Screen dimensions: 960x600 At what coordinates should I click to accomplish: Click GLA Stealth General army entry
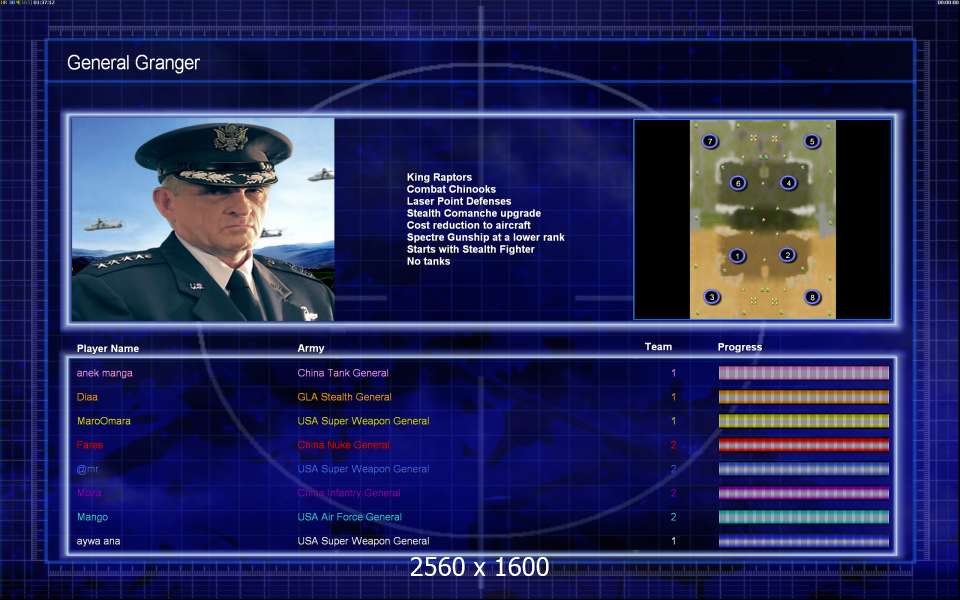[344, 397]
